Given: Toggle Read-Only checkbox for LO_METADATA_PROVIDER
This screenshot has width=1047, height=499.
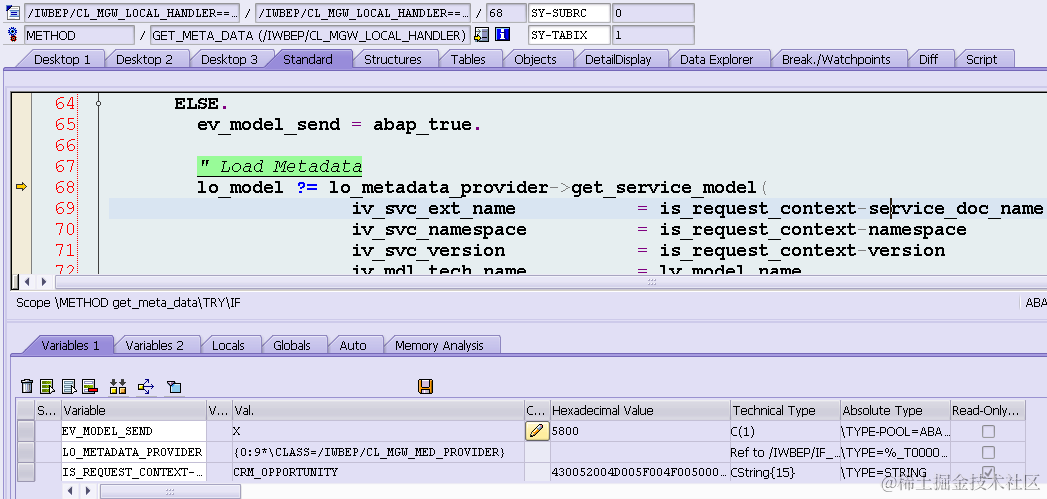Looking at the screenshot, I should [988, 452].
